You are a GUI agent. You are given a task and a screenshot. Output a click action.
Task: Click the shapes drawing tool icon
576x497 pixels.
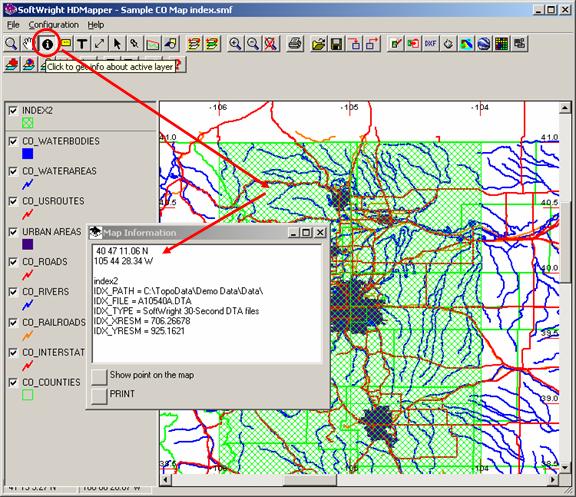click(170, 44)
